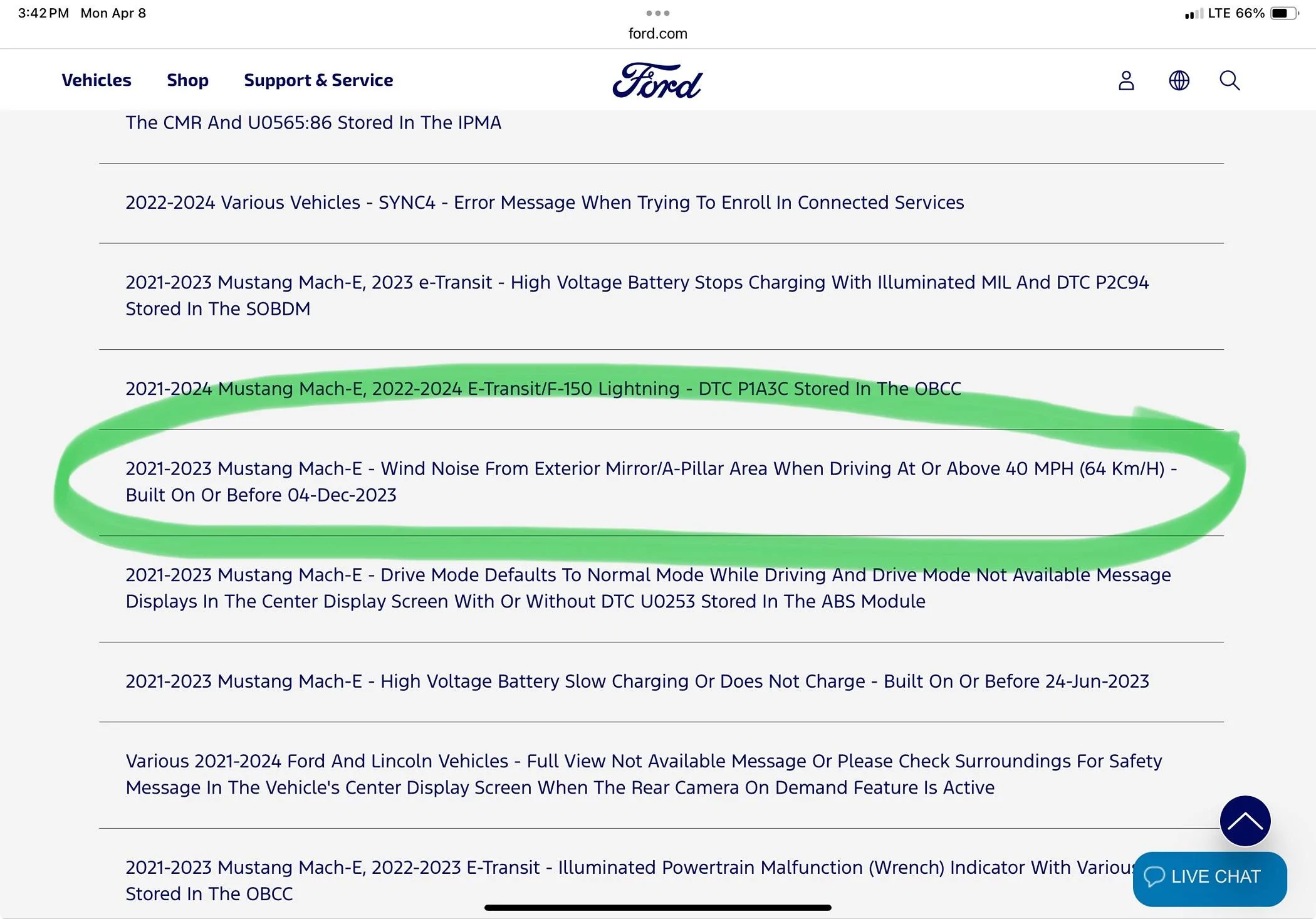
Task: Open the DTC P2C94 SOBDM charging bulletin
Action: tap(637, 295)
